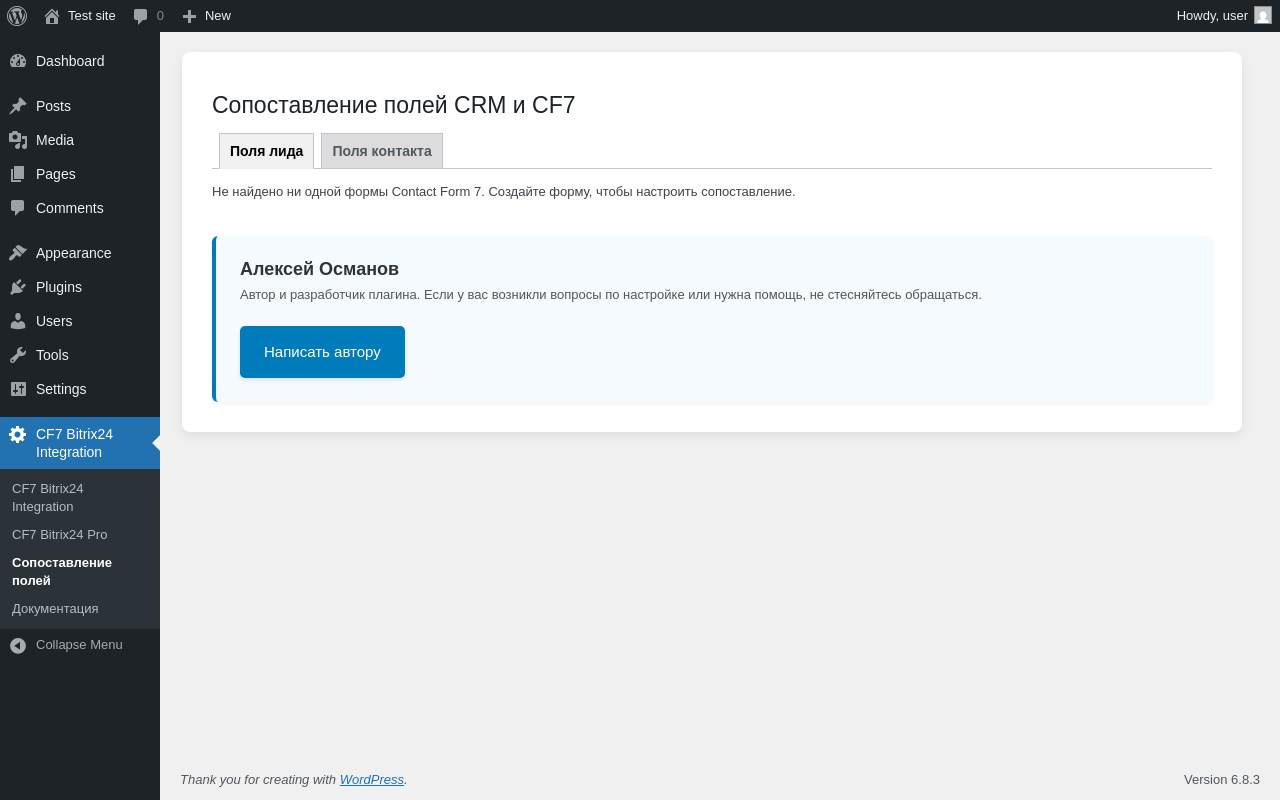
Task: Navigate to Pages menu item
Action: coord(80,174)
